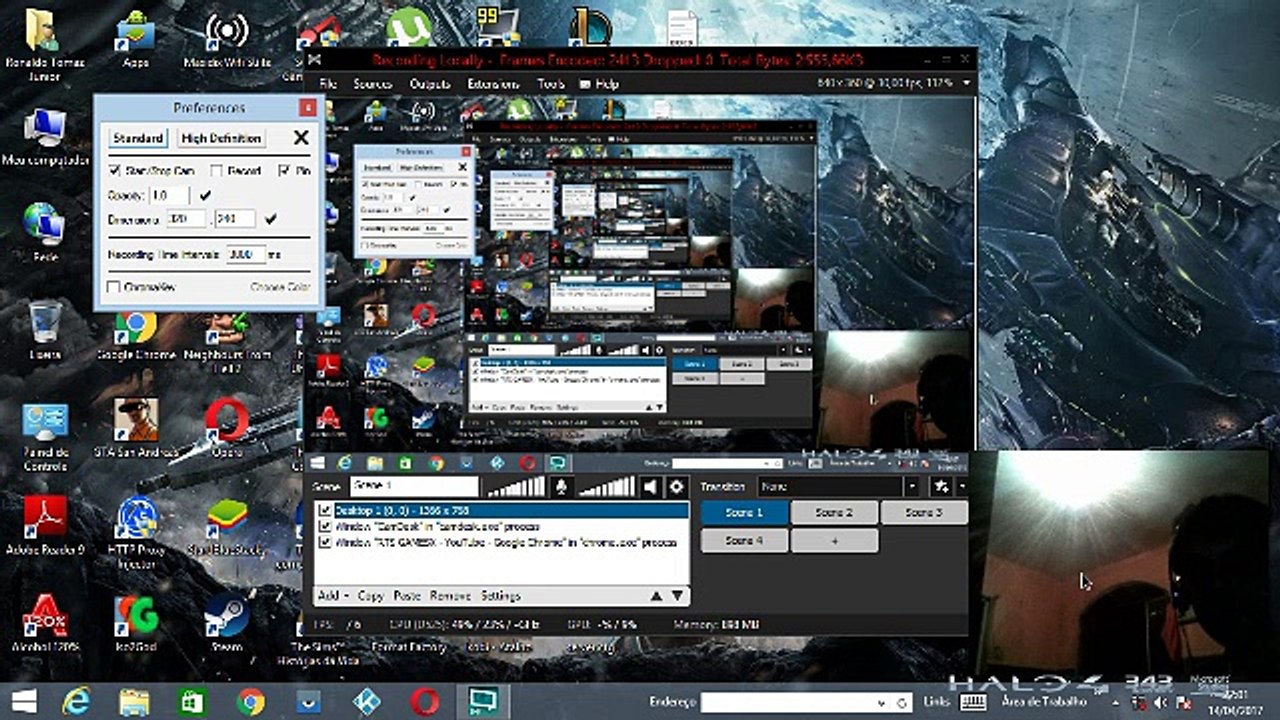Switch to Scene 2
The height and width of the screenshot is (720, 1280).
[834, 512]
